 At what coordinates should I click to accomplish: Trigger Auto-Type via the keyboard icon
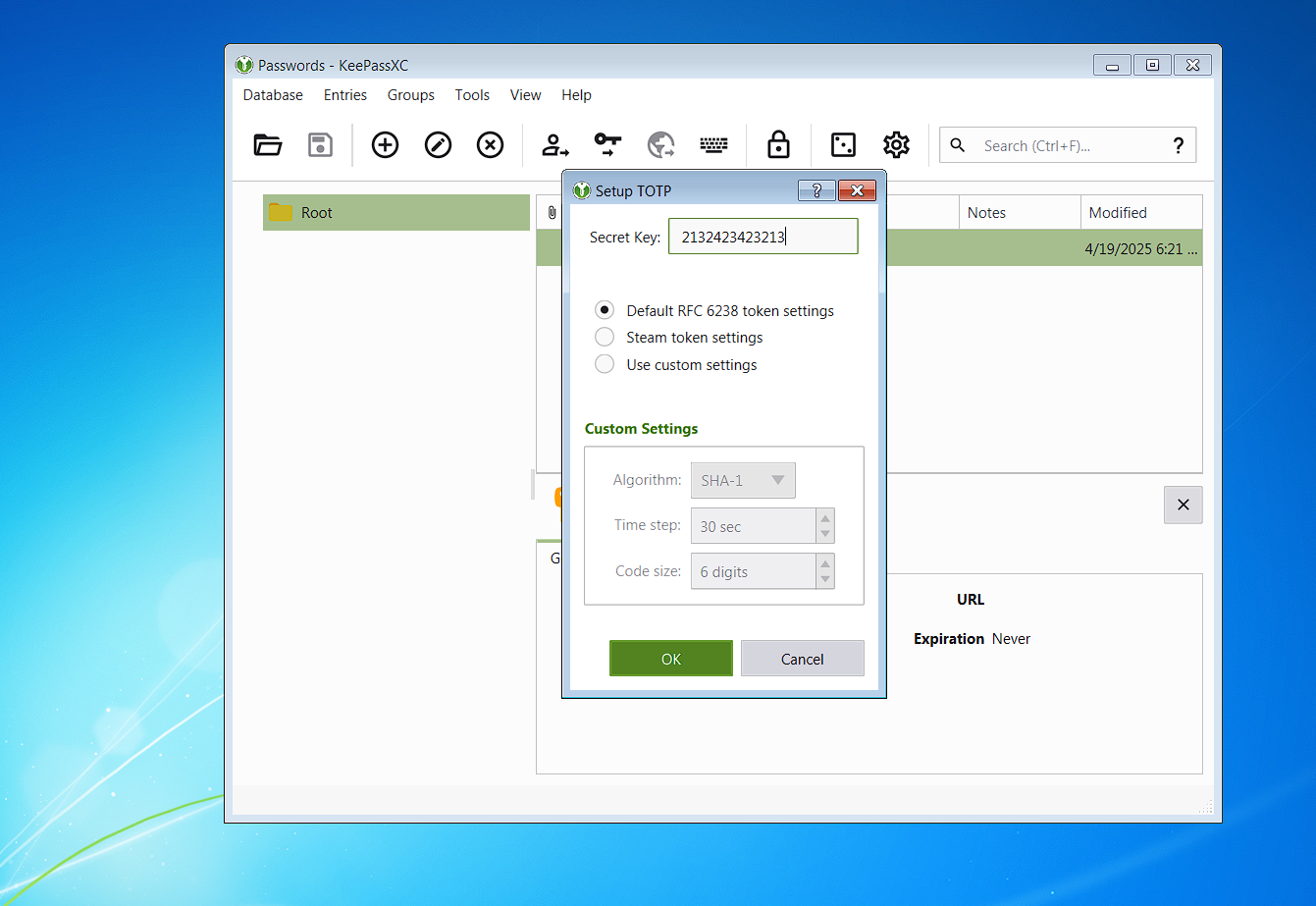point(713,144)
